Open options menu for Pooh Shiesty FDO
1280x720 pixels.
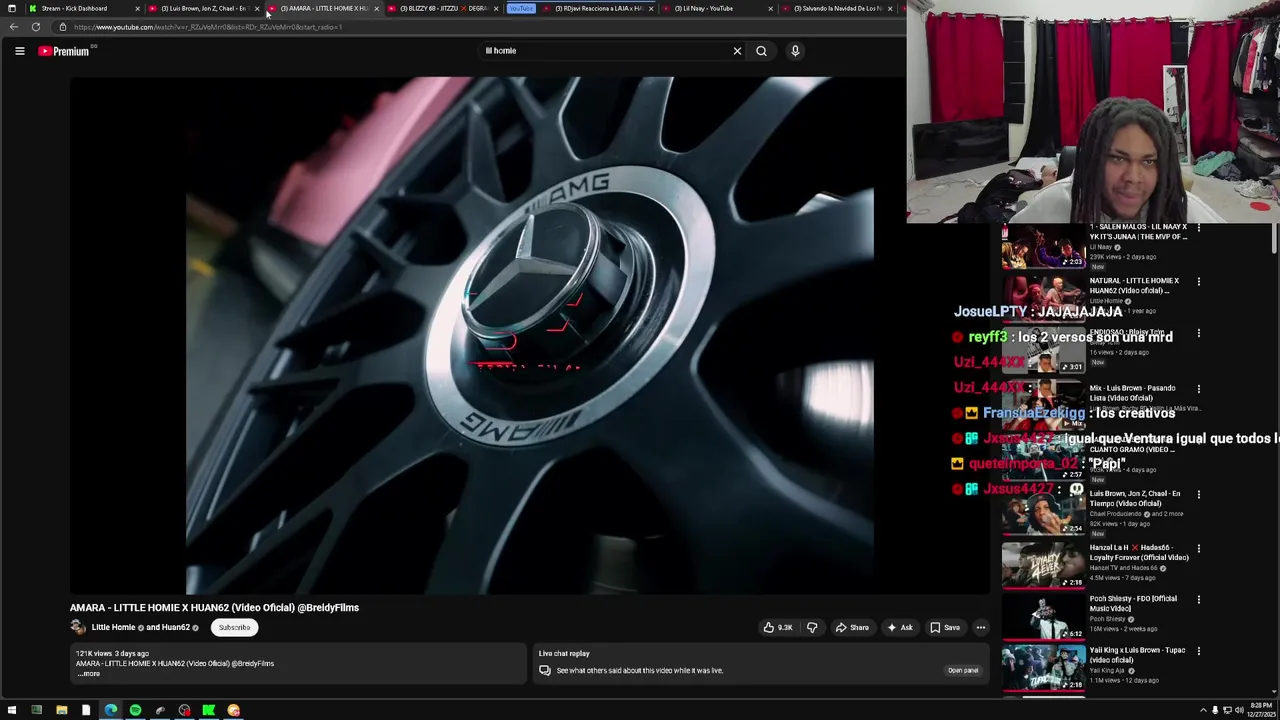1198,600
